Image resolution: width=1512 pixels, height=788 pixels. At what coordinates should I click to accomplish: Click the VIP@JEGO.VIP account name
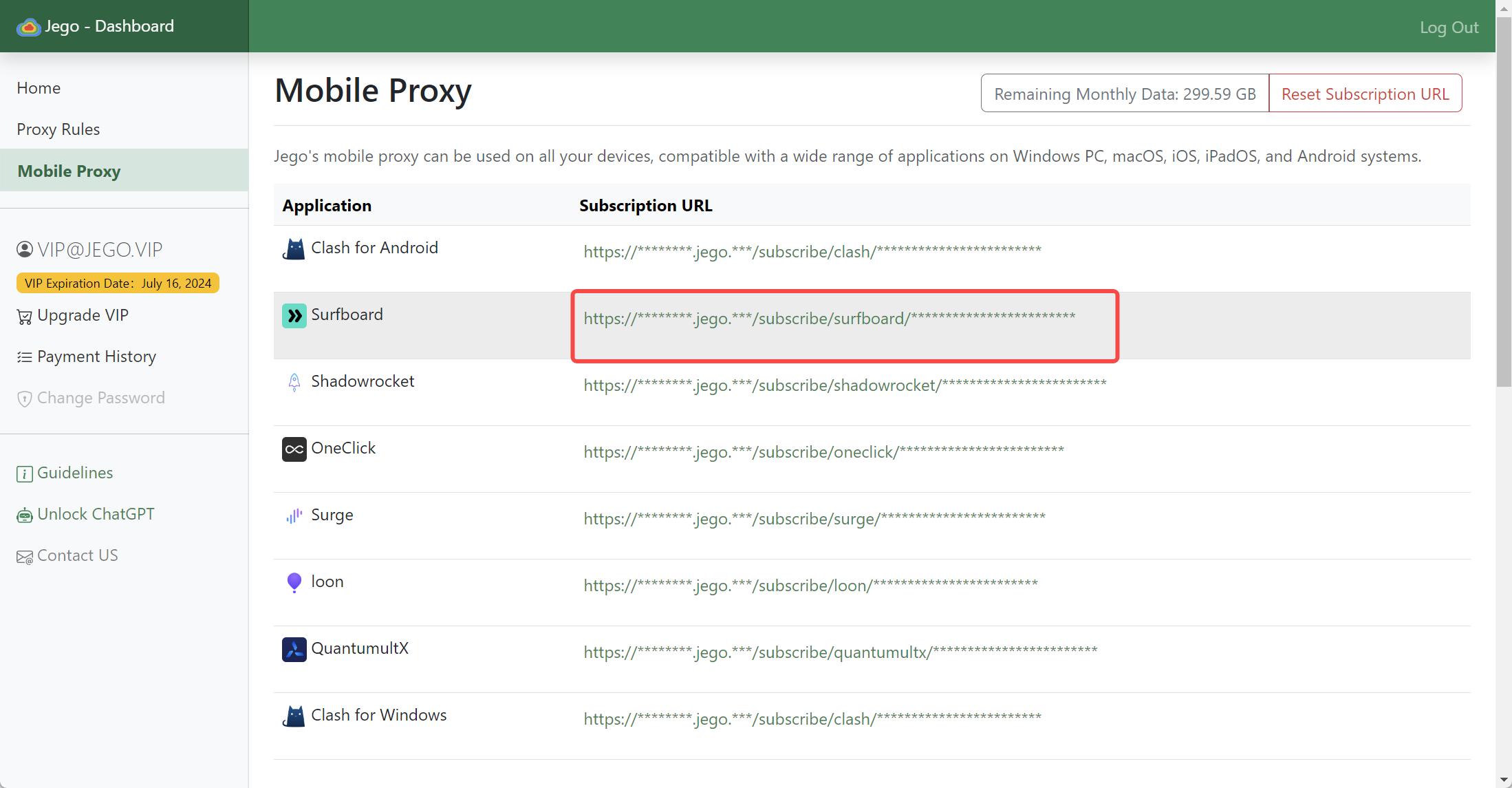click(100, 249)
